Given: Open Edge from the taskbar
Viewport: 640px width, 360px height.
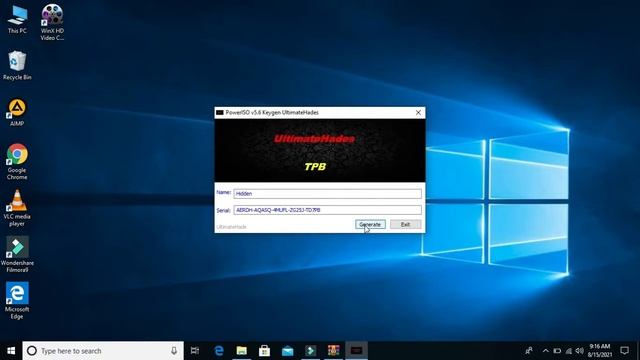Looking at the screenshot, I should [219, 351].
